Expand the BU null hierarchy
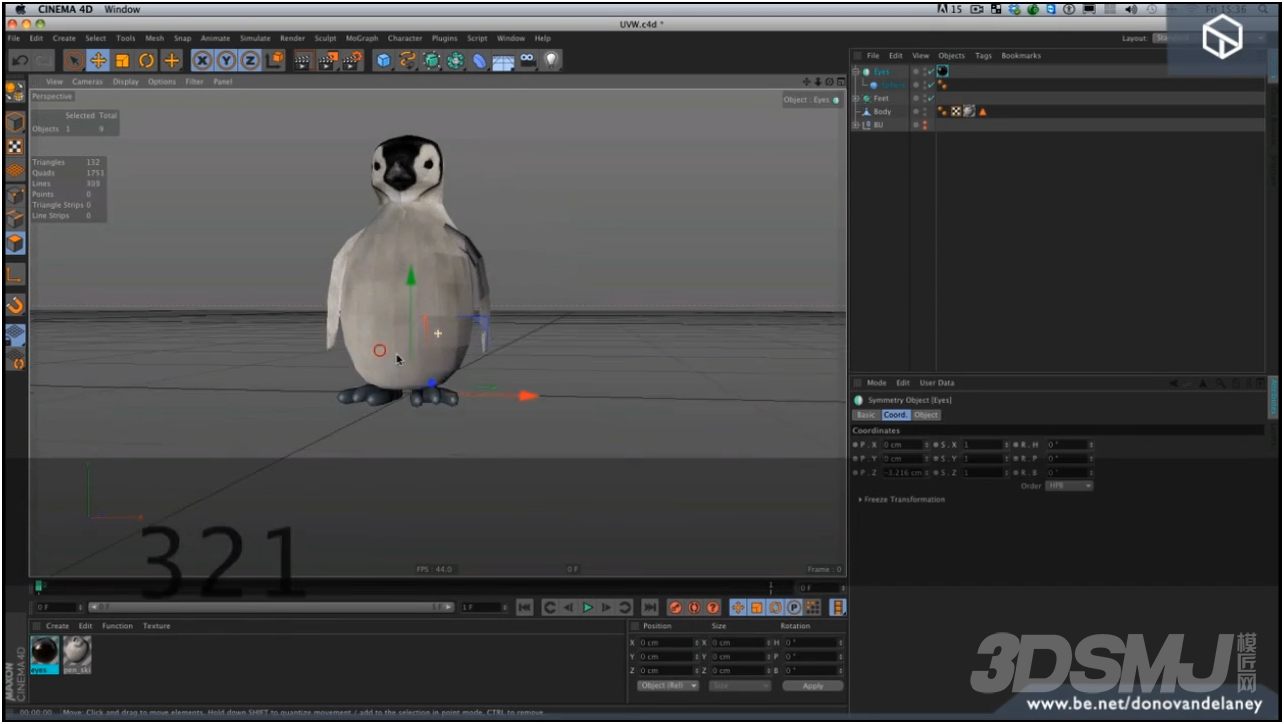The height and width of the screenshot is (724, 1284). [x=856, y=125]
